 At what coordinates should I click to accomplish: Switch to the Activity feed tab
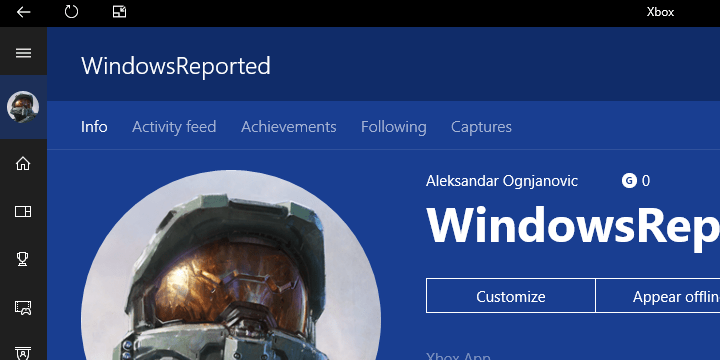click(174, 127)
